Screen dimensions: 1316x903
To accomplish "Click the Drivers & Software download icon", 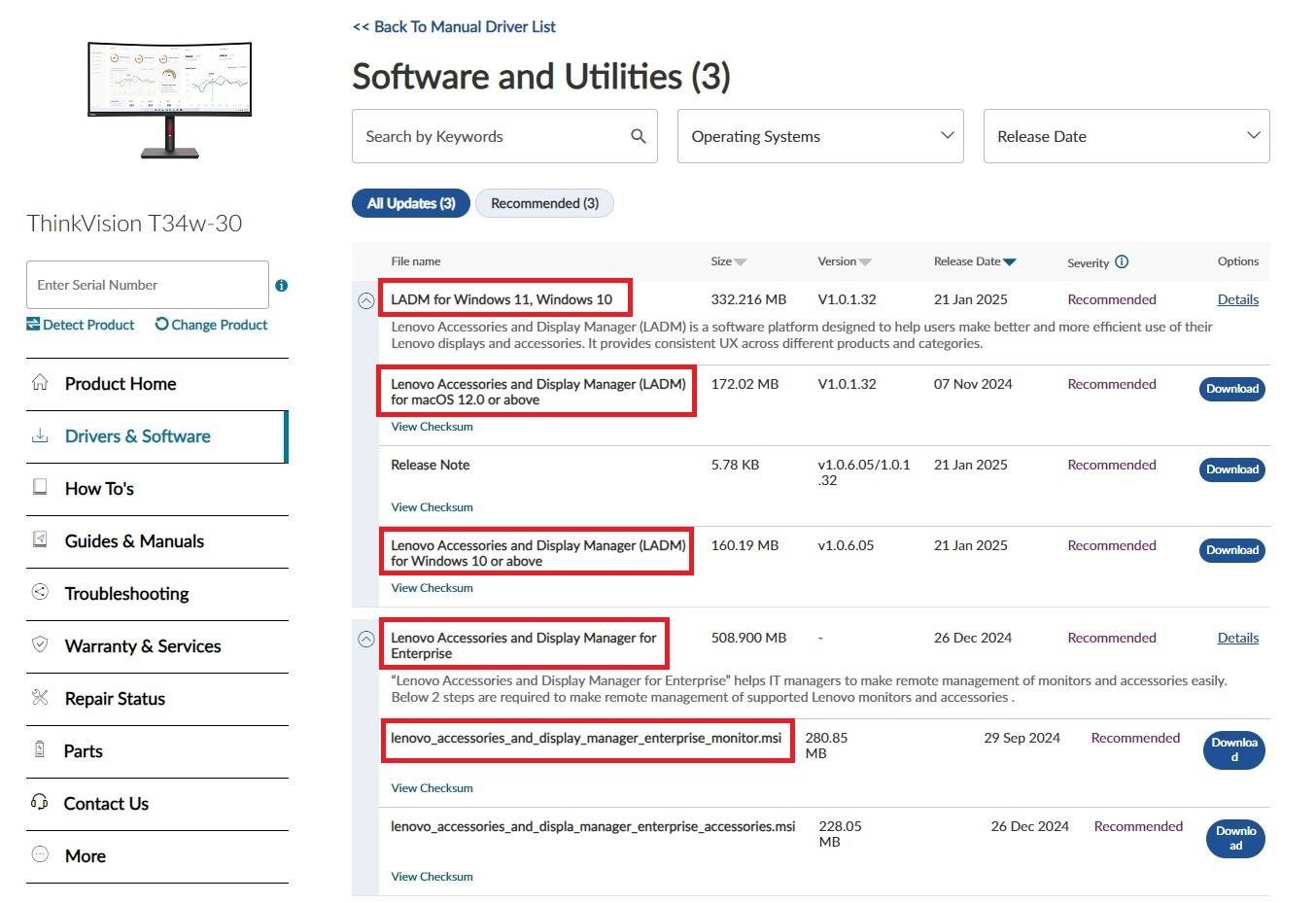I will [x=40, y=435].
